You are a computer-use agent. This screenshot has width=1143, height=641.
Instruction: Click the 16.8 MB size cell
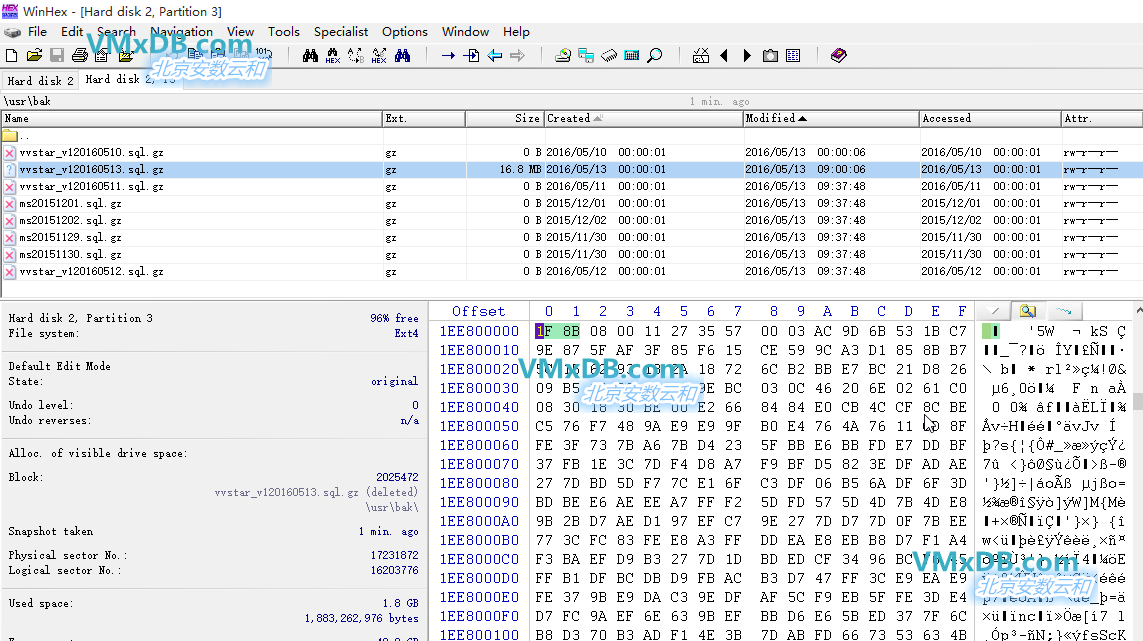520,169
